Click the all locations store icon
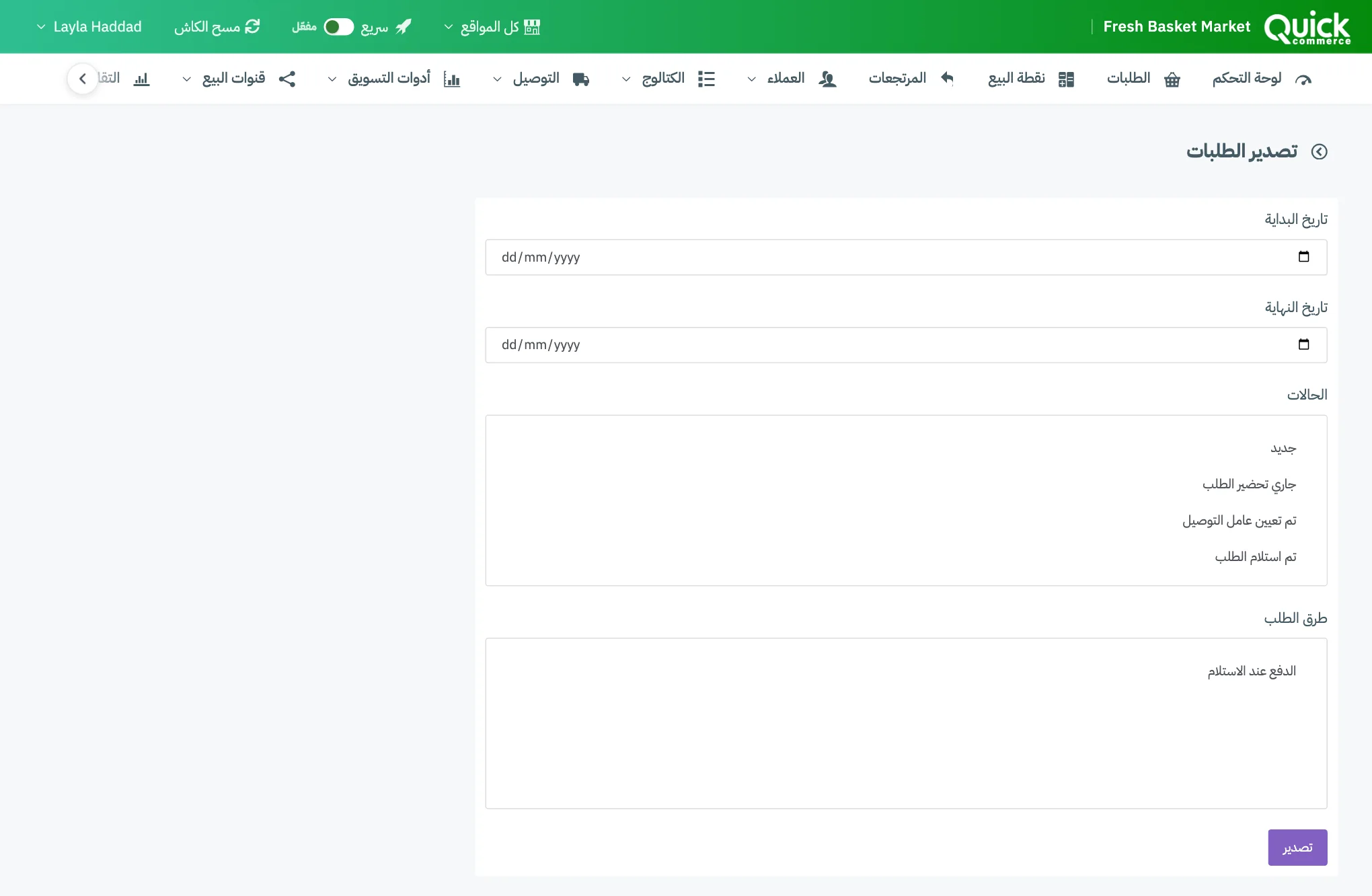 [x=532, y=27]
